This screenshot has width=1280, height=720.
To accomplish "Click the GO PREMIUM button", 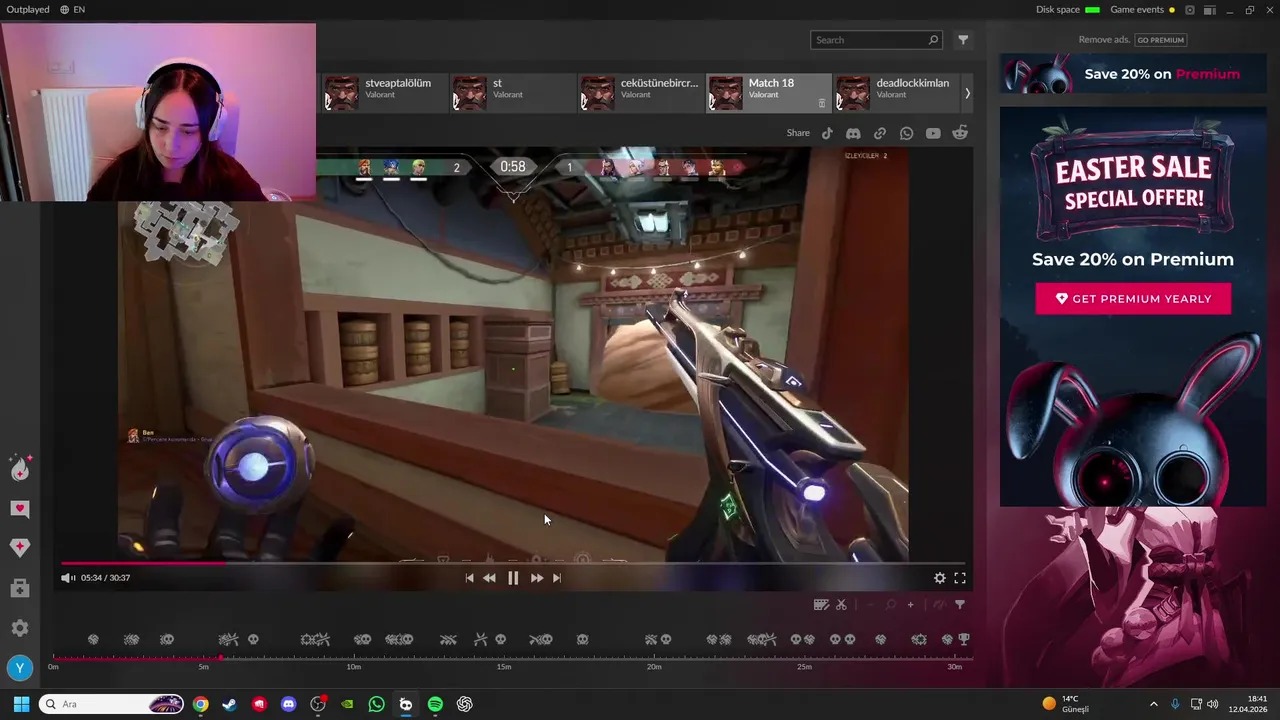I will 1160,40.
